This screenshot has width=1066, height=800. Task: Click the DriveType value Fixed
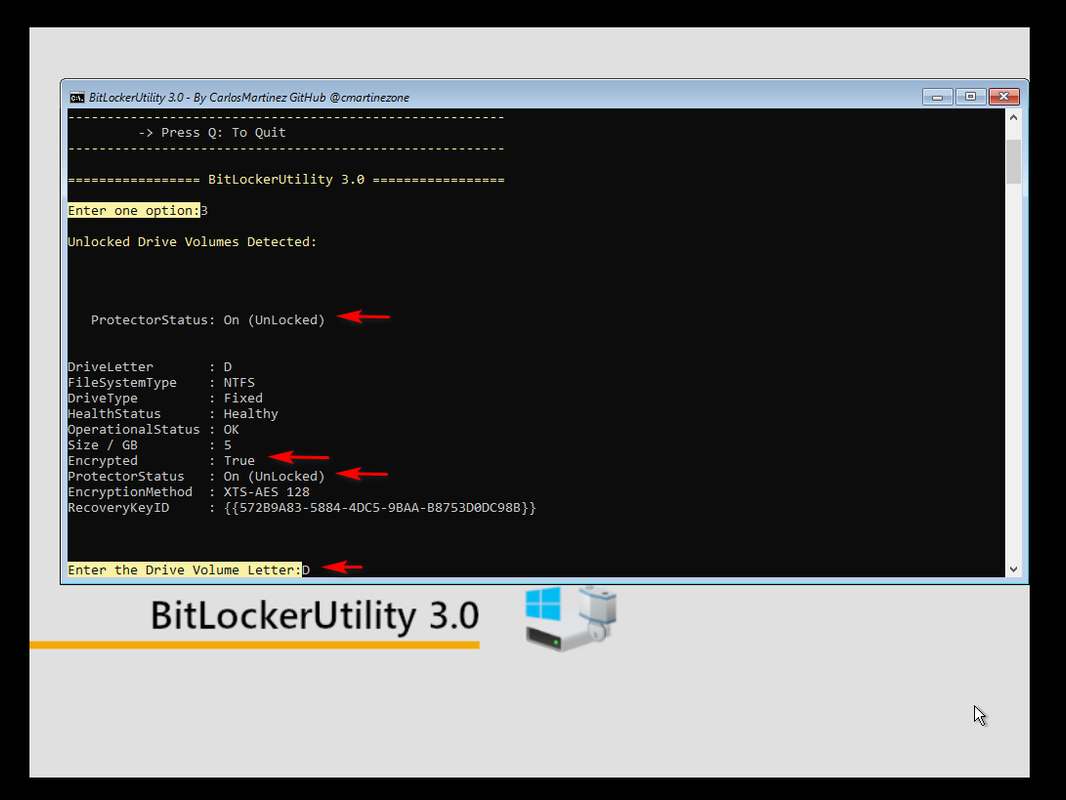coord(243,398)
